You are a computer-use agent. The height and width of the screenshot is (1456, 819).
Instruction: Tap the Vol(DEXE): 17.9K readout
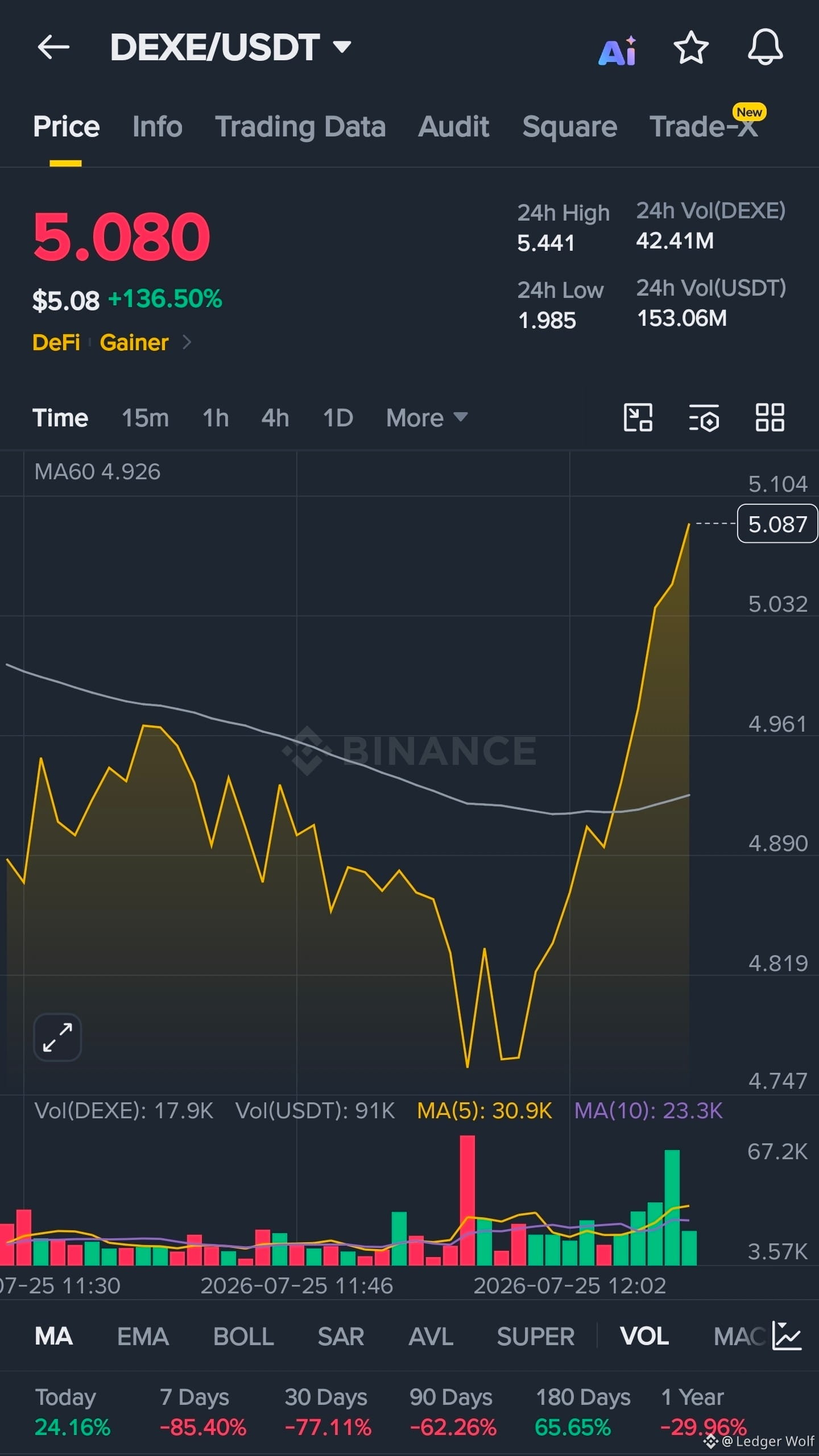(x=124, y=1110)
